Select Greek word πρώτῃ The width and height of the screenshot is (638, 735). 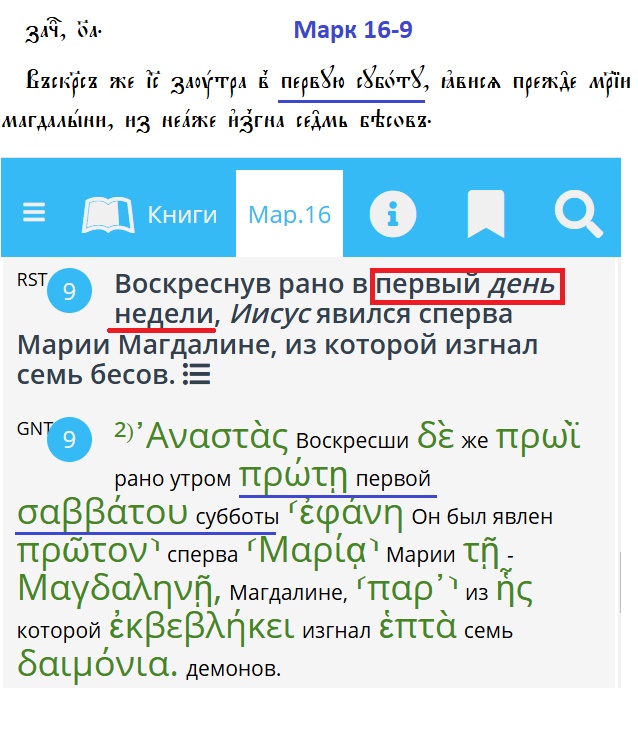[x=293, y=476]
